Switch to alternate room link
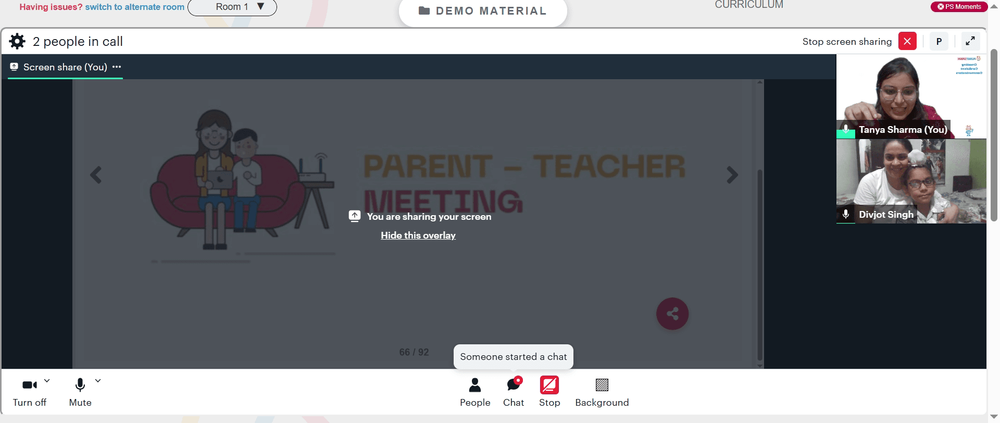The image size is (1000, 423). 135,7
